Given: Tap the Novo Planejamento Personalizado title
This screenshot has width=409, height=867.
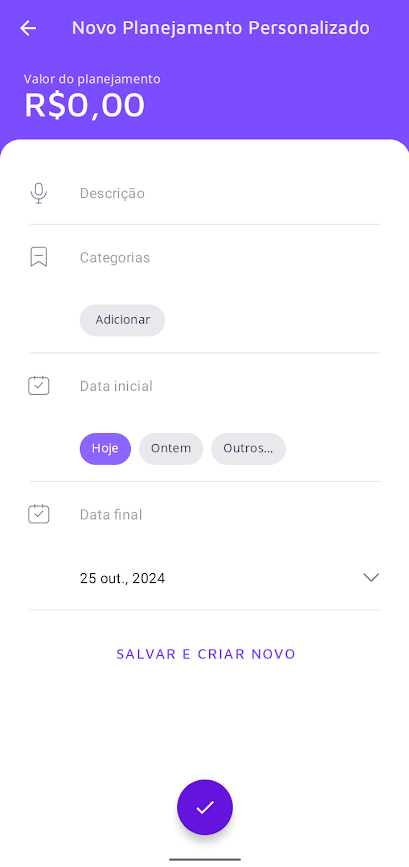Looking at the screenshot, I should pos(221,28).
